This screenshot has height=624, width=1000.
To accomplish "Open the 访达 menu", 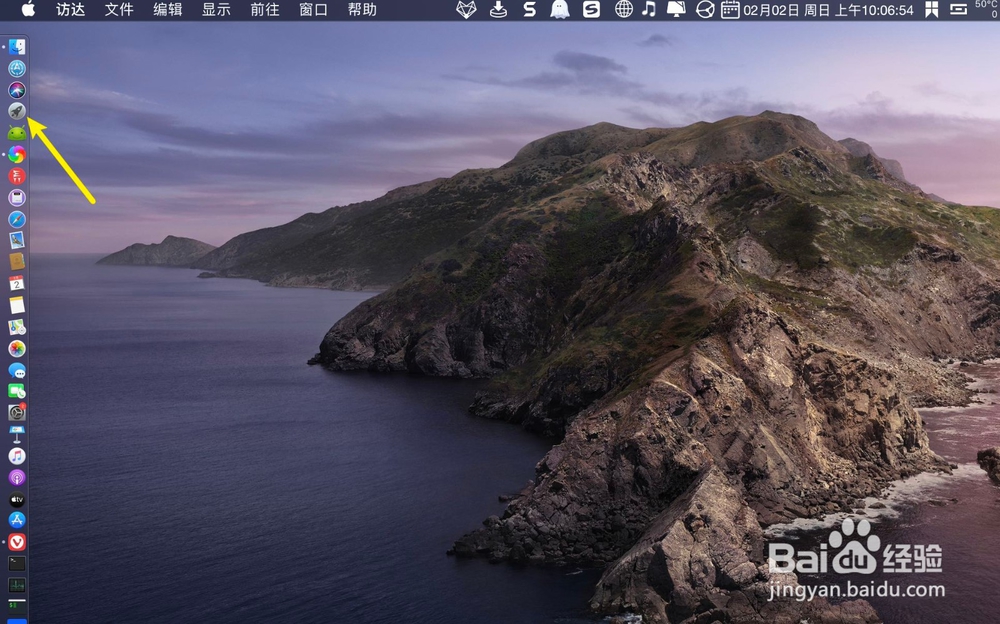I will pyautogui.click(x=71, y=10).
